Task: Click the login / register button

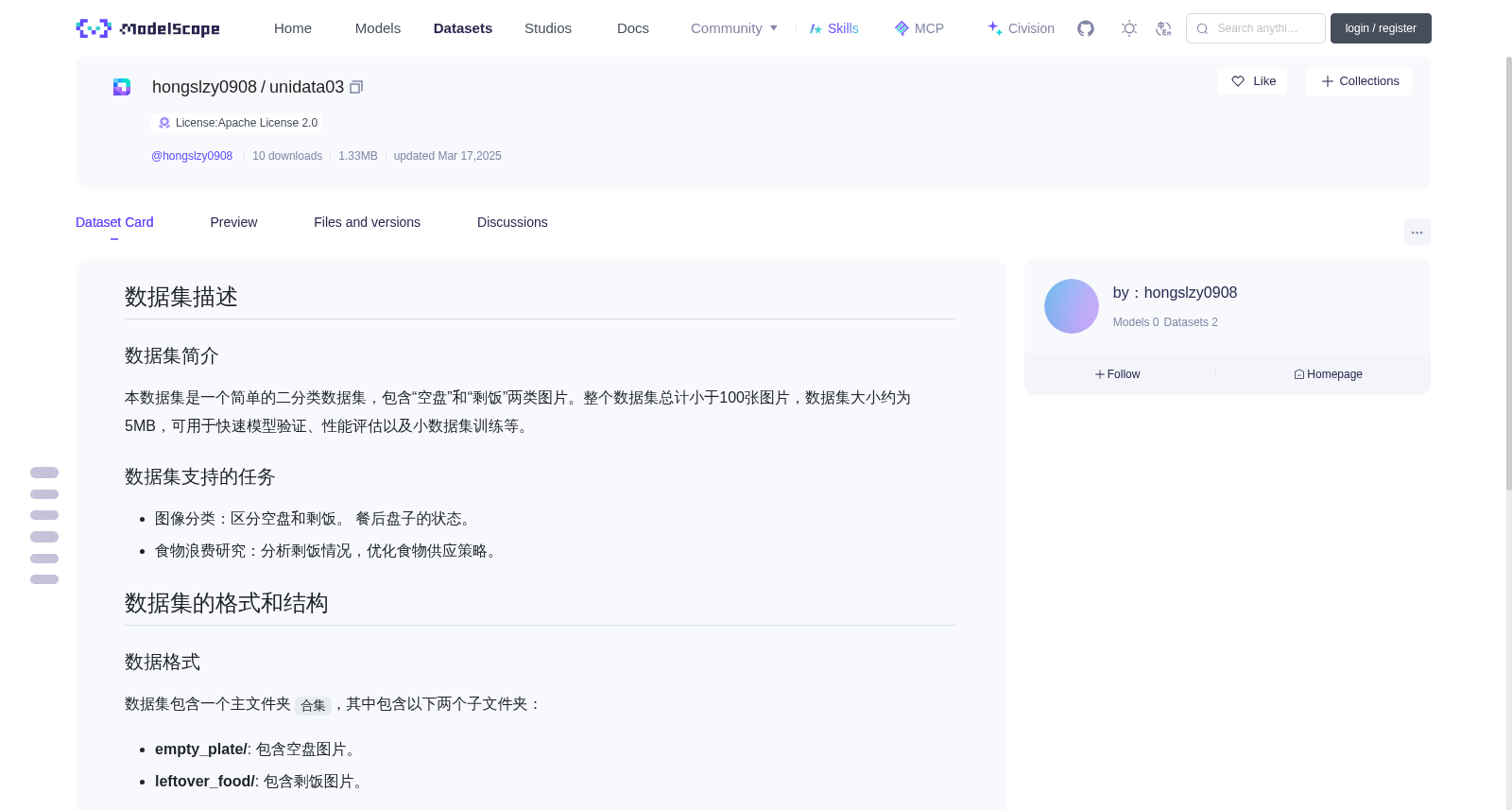Action: coord(1381,28)
